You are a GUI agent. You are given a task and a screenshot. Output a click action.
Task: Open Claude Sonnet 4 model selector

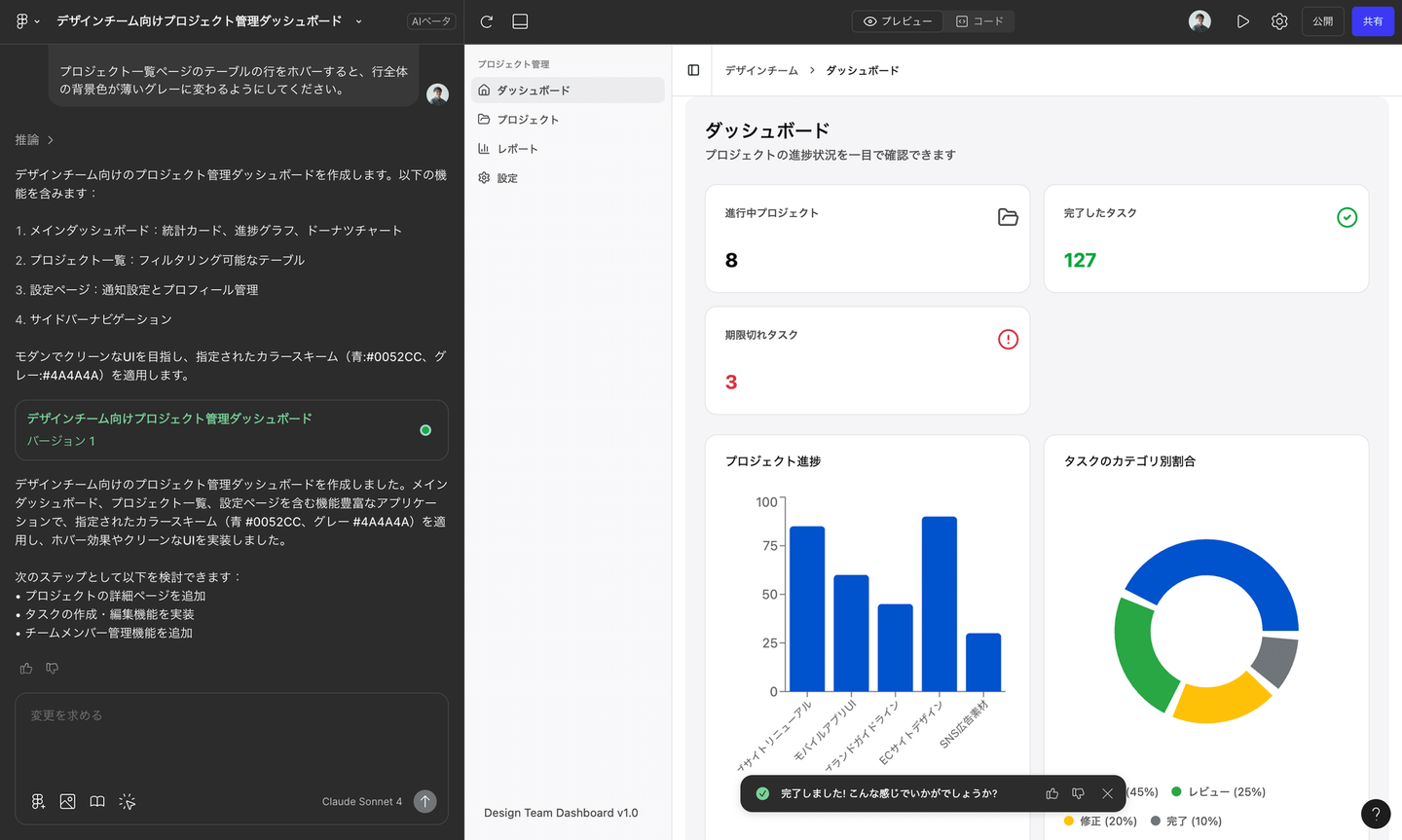(361, 802)
